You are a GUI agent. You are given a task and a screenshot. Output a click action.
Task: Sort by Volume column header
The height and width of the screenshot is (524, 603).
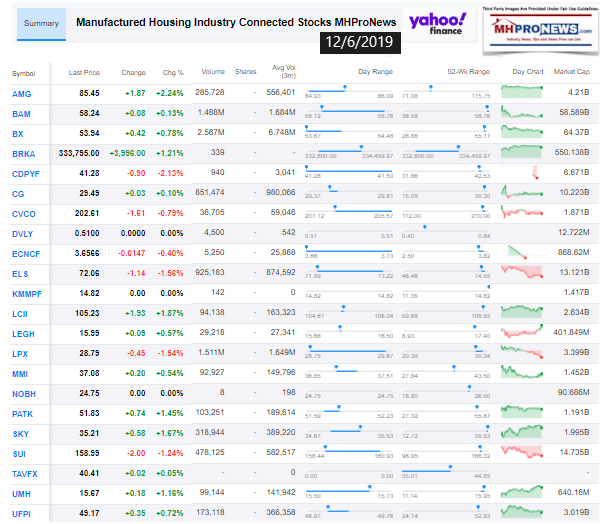tap(213, 72)
